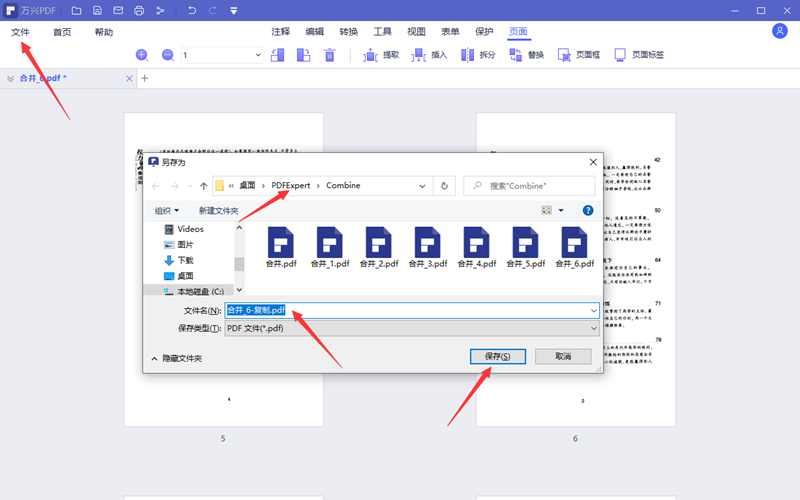Screen dimensions: 800x500
Task: Open the help icon in save dialog
Action: 588,211
